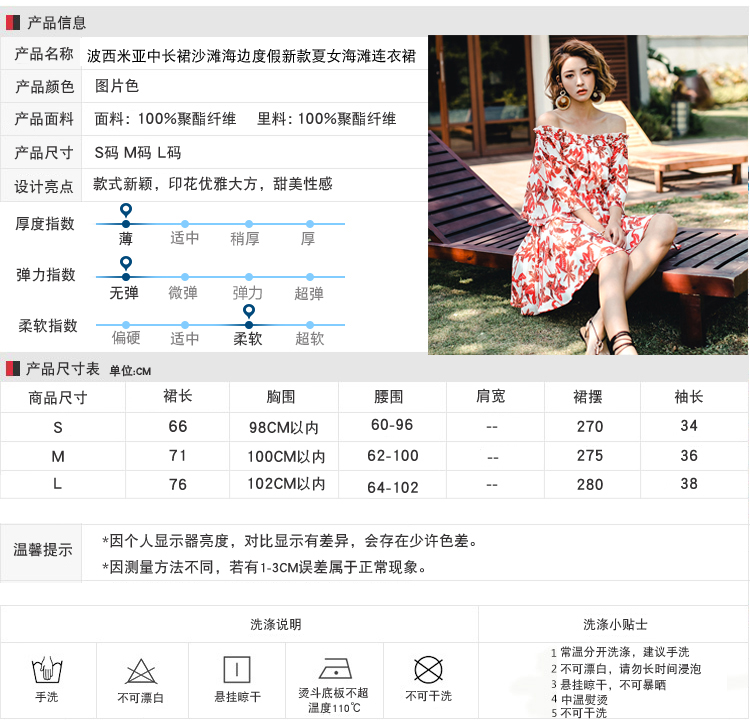Click the hand wash icon

click(x=47, y=669)
